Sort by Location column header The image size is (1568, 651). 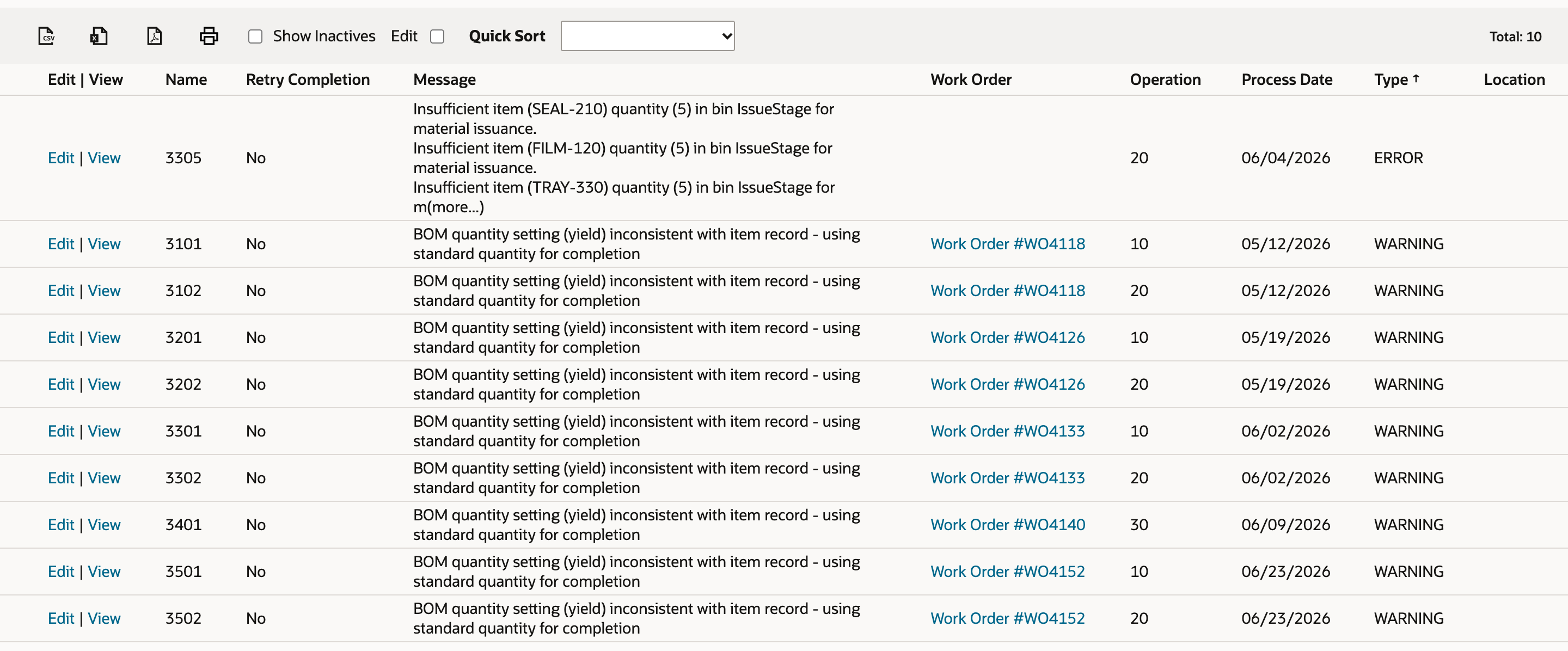tap(1514, 79)
